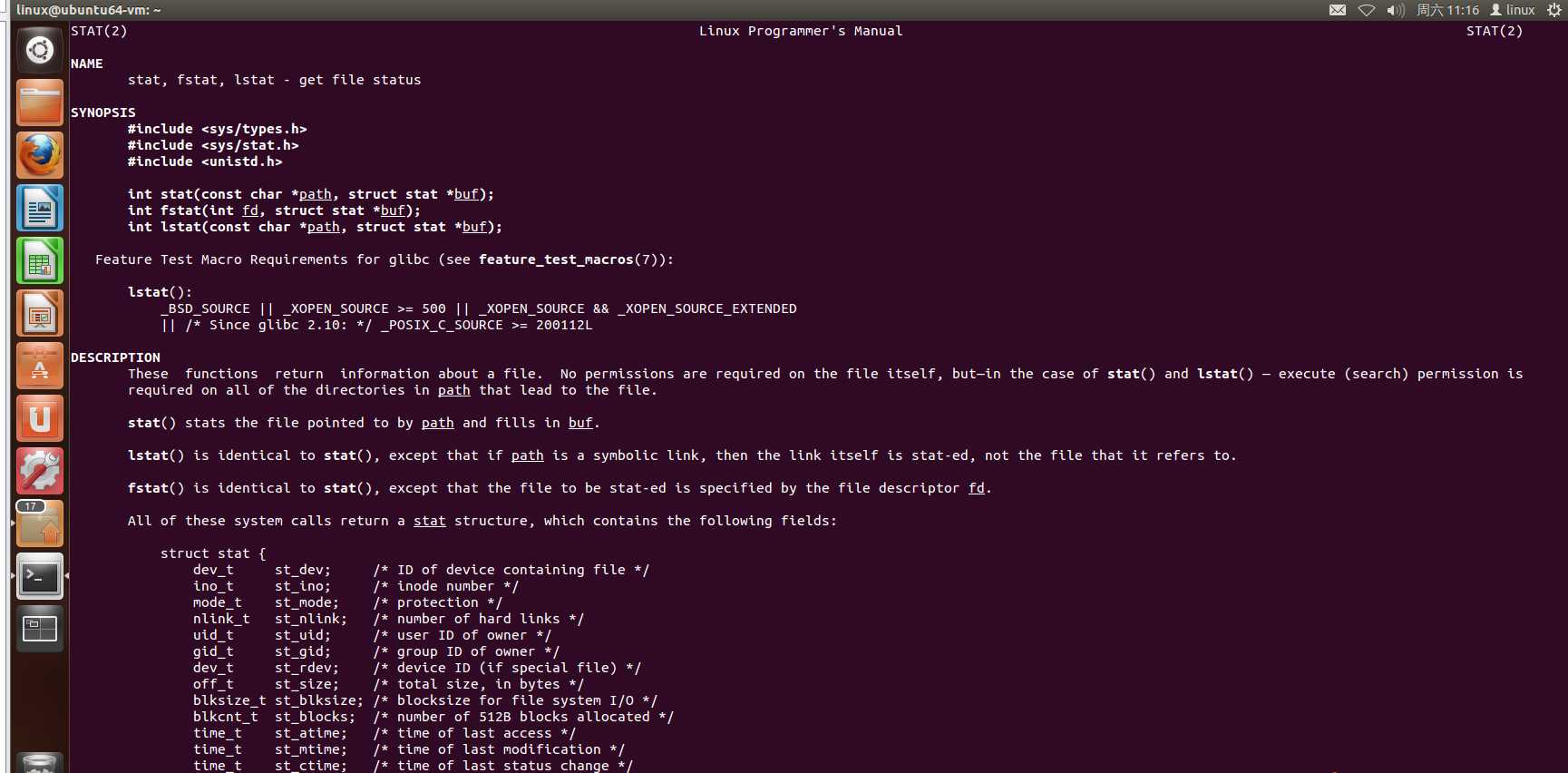This screenshot has width=1568, height=773.
Task: Click '_POSIX_C_SOURCE >= 200112L' text
Action: [487, 325]
